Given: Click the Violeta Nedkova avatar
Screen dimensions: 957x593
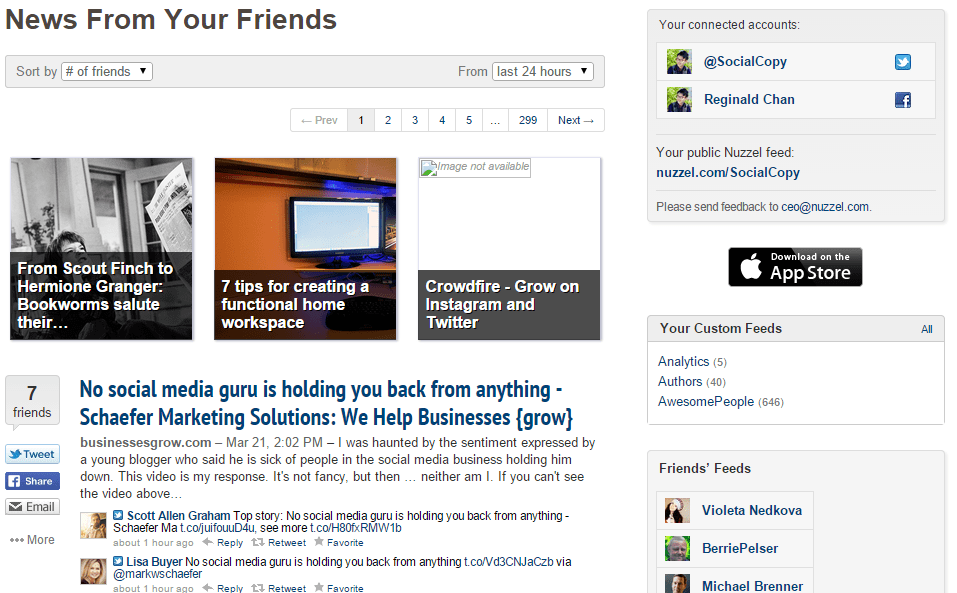Looking at the screenshot, I should pos(677,511).
